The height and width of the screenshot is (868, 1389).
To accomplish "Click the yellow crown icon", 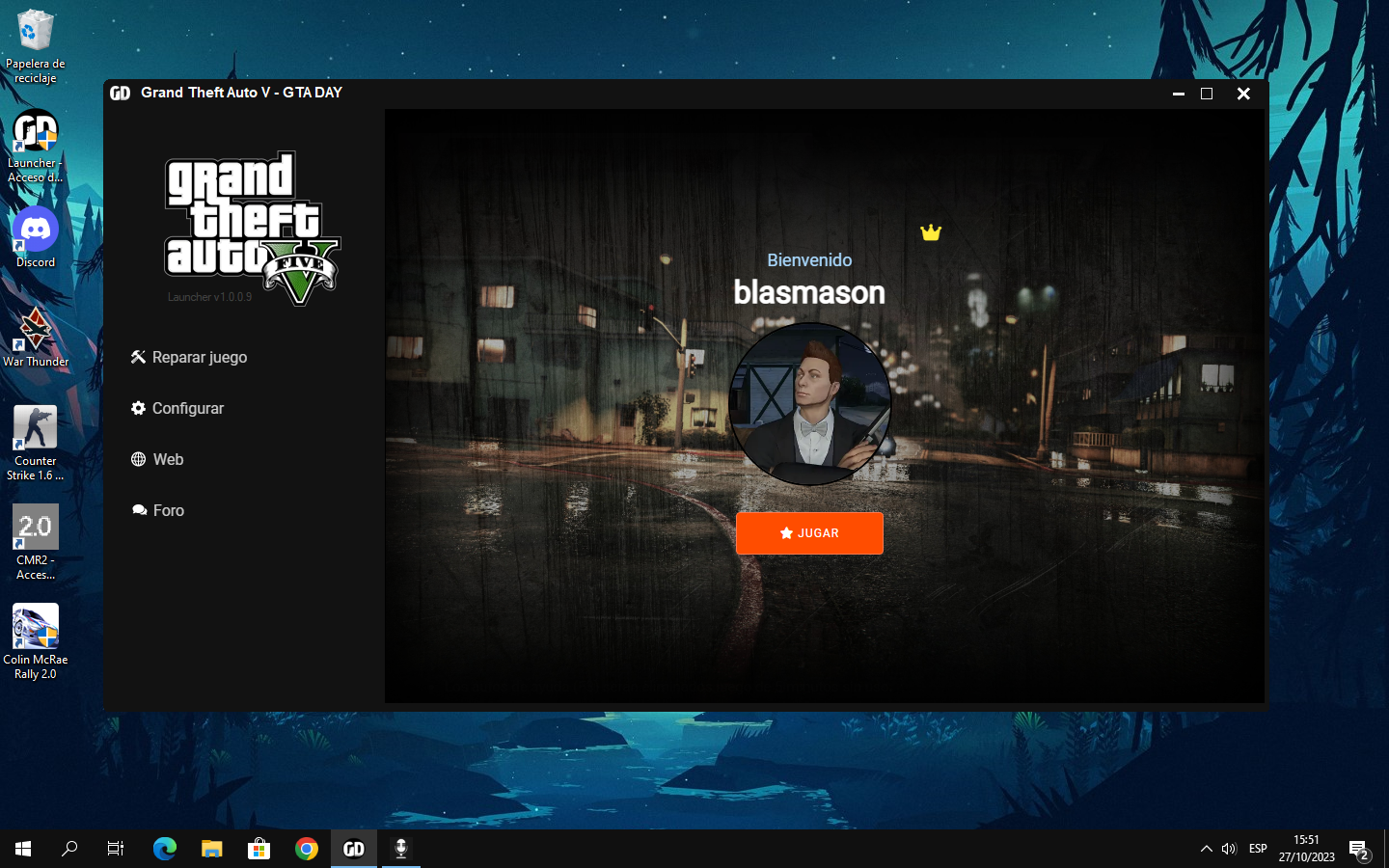I will coord(930,232).
